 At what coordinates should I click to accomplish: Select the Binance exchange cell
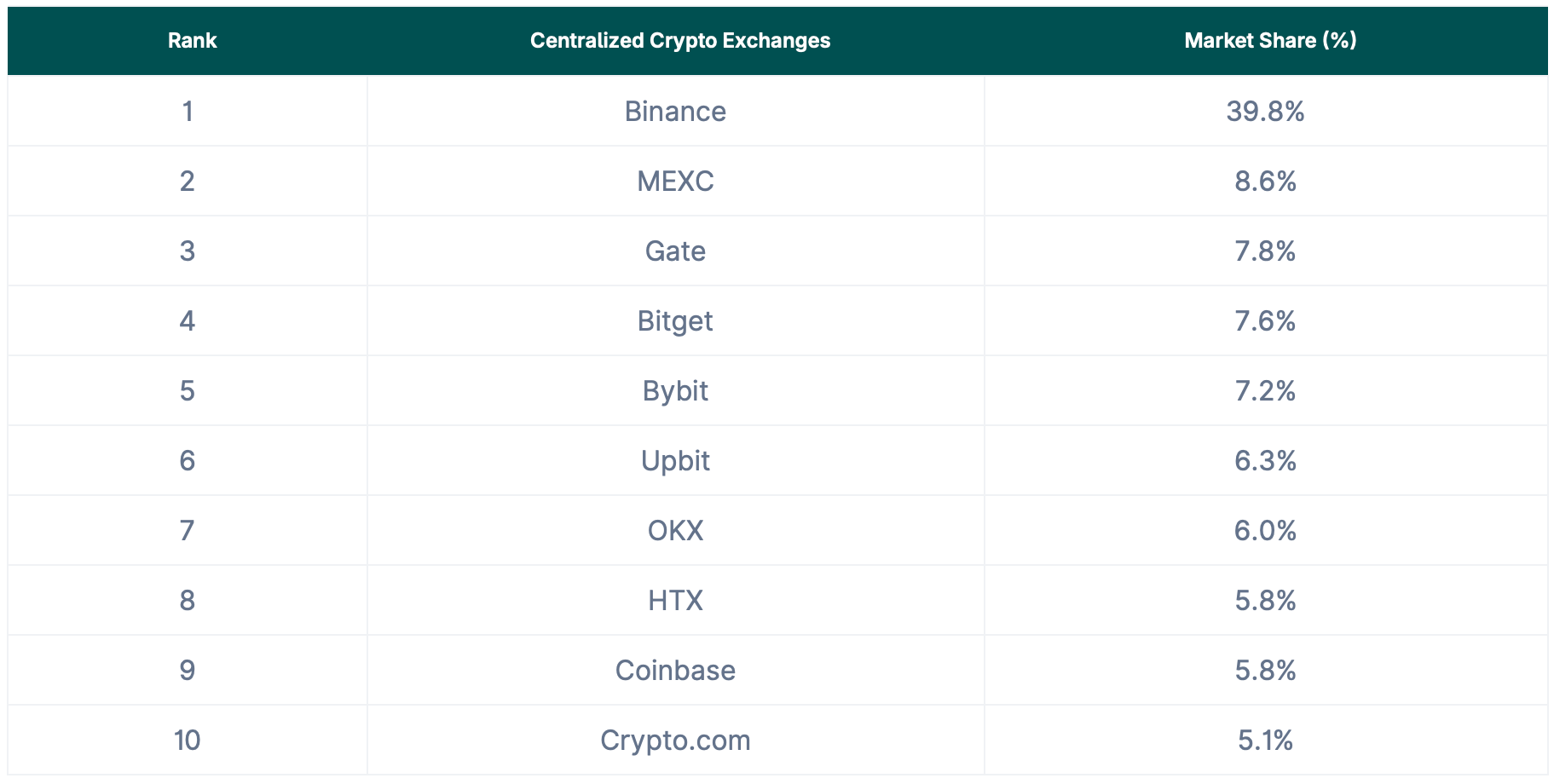coord(675,112)
